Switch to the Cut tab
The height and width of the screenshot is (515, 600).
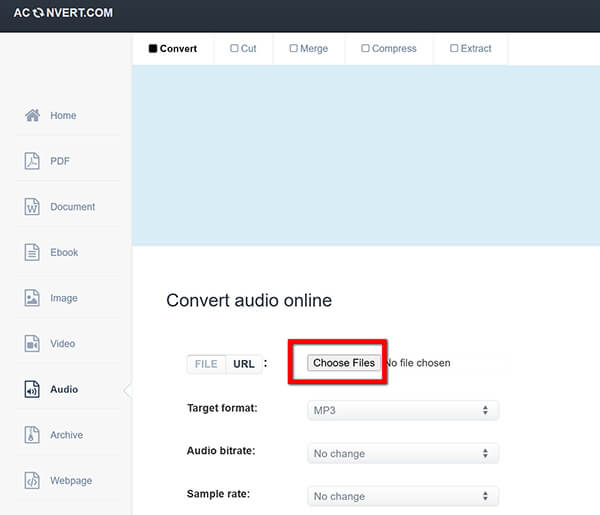pos(243,49)
